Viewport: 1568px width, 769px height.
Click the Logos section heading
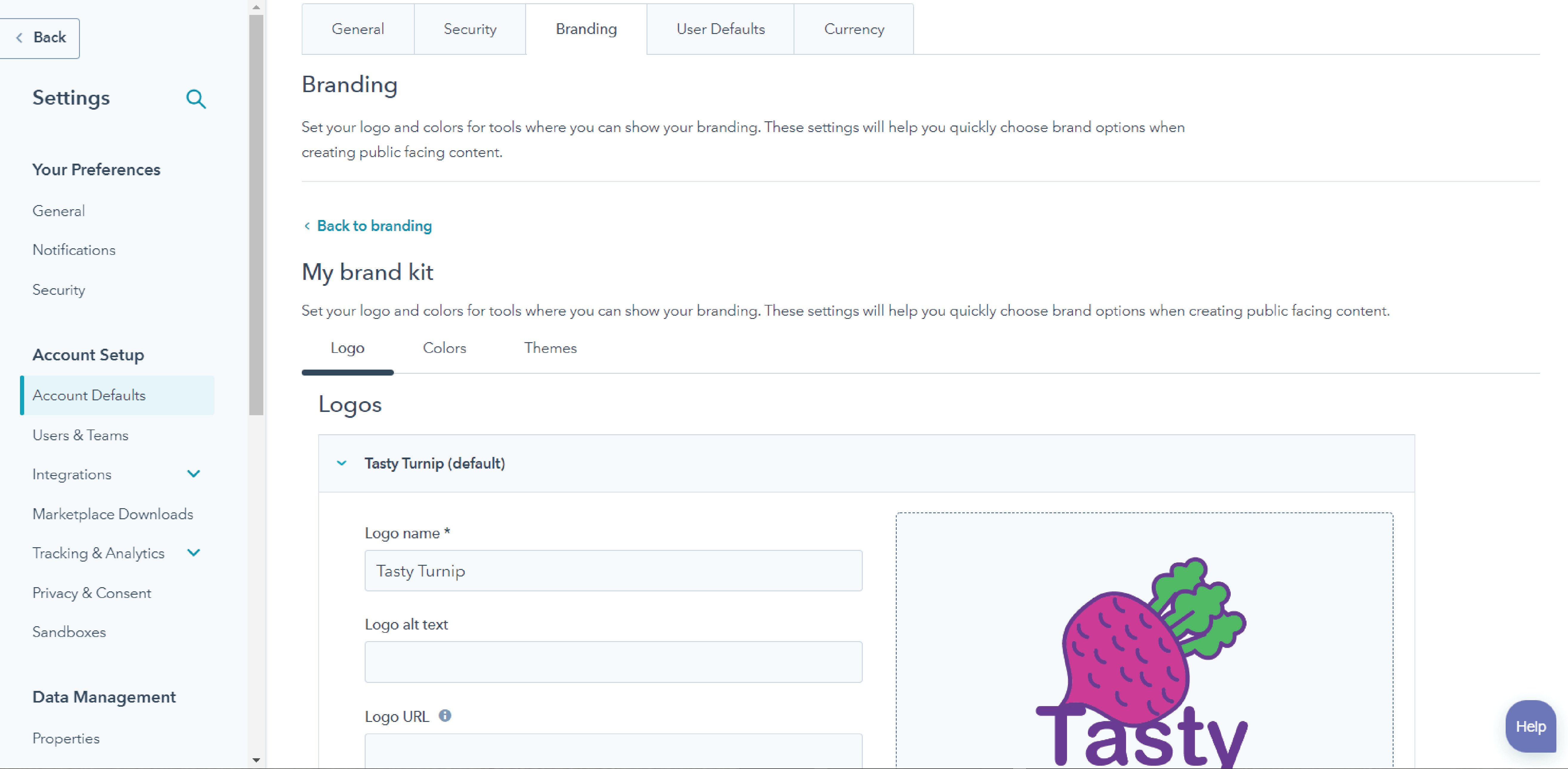tap(350, 404)
